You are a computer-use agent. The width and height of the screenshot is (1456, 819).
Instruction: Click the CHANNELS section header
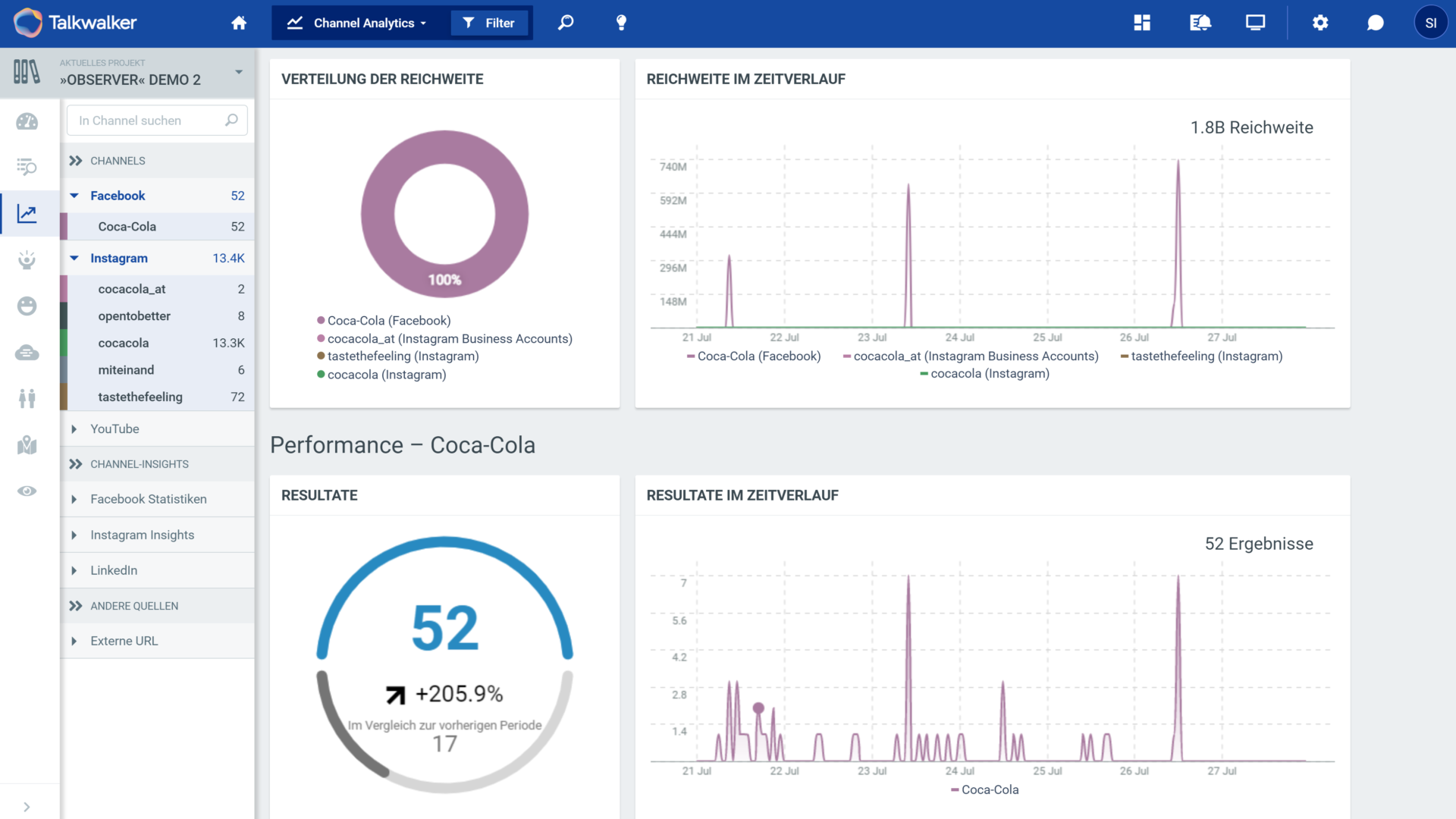(x=158, y=161)
